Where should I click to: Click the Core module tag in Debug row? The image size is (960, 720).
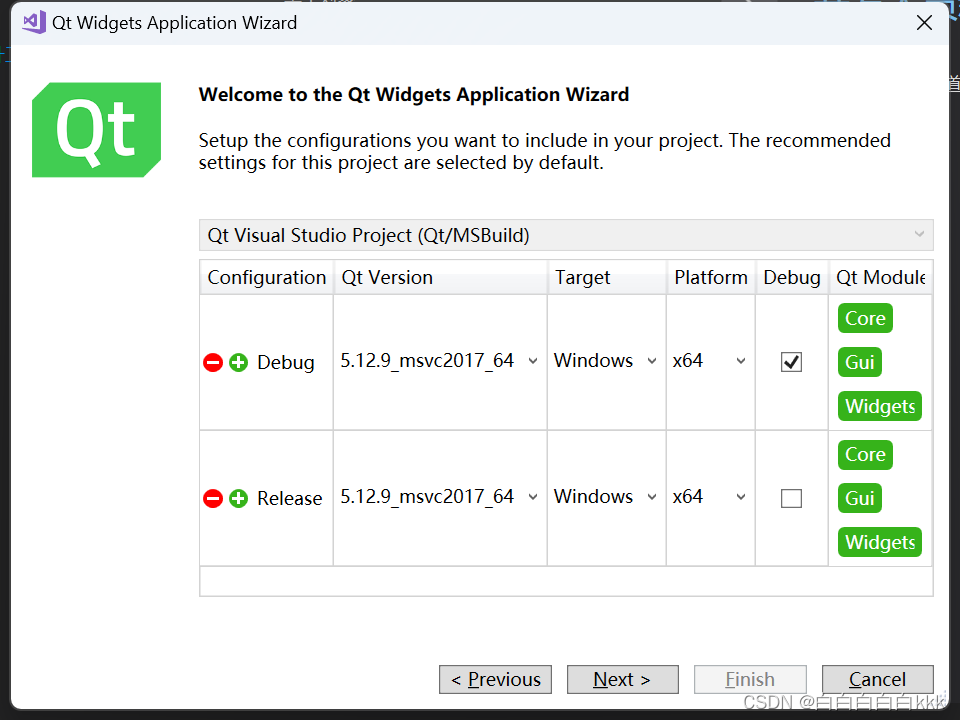pyautogui.click(x=865, y=318)
